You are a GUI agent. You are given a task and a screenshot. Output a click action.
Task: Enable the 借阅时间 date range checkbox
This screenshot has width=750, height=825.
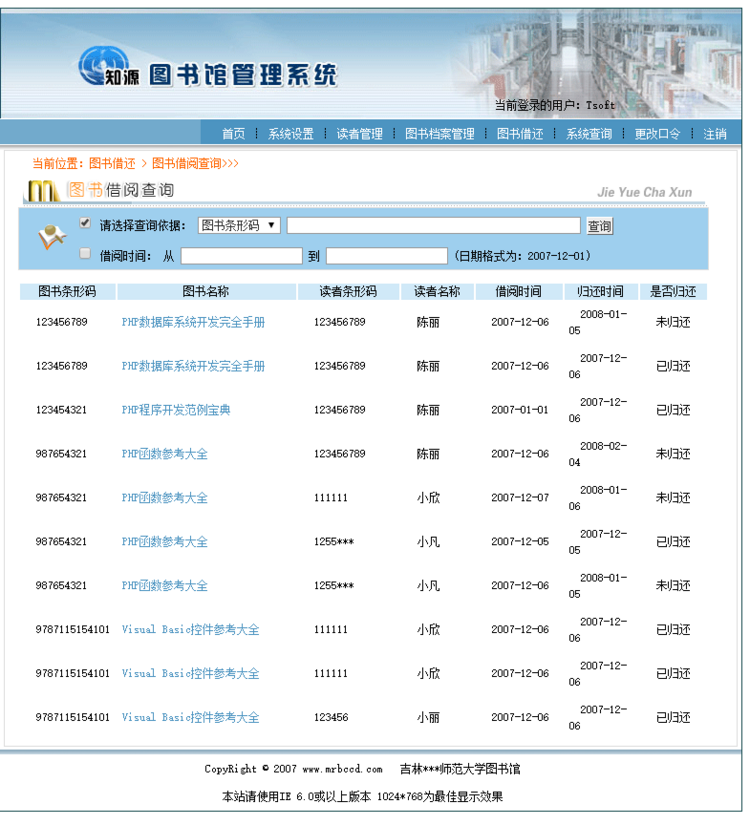[x=85, y=254]
